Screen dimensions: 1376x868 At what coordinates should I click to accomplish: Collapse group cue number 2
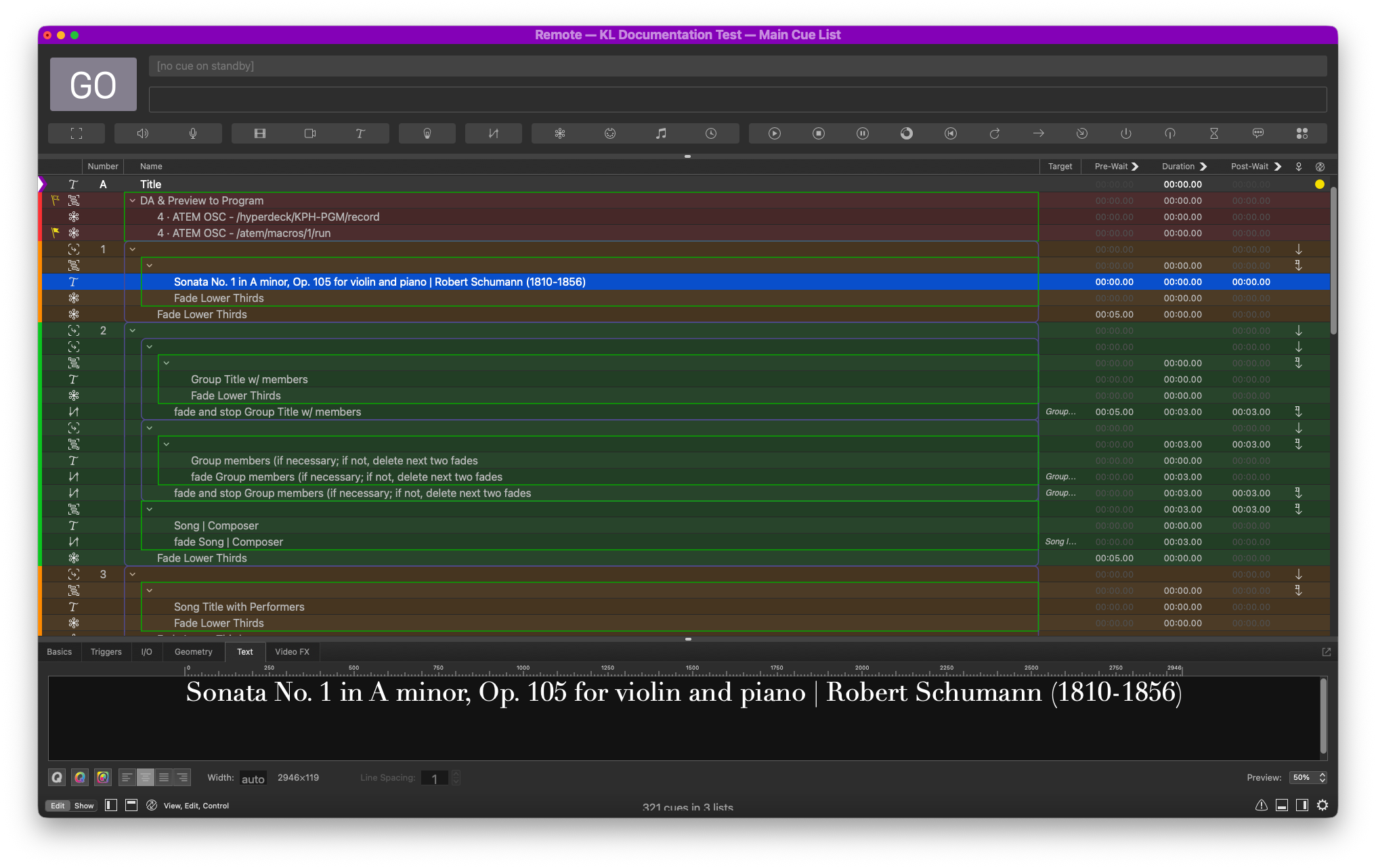tap(133, 330)
